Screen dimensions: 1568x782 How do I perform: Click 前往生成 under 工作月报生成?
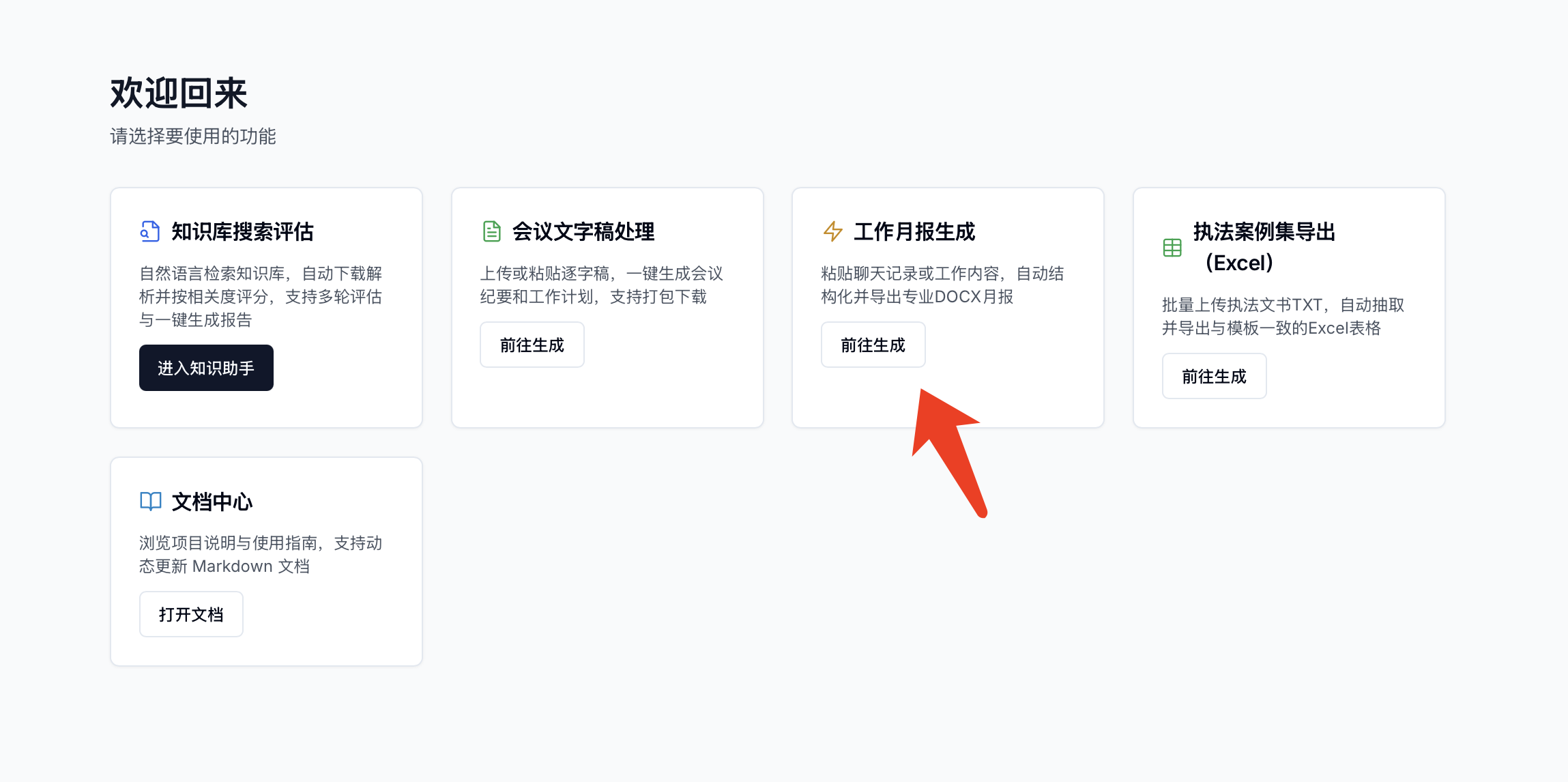(873, 345)
